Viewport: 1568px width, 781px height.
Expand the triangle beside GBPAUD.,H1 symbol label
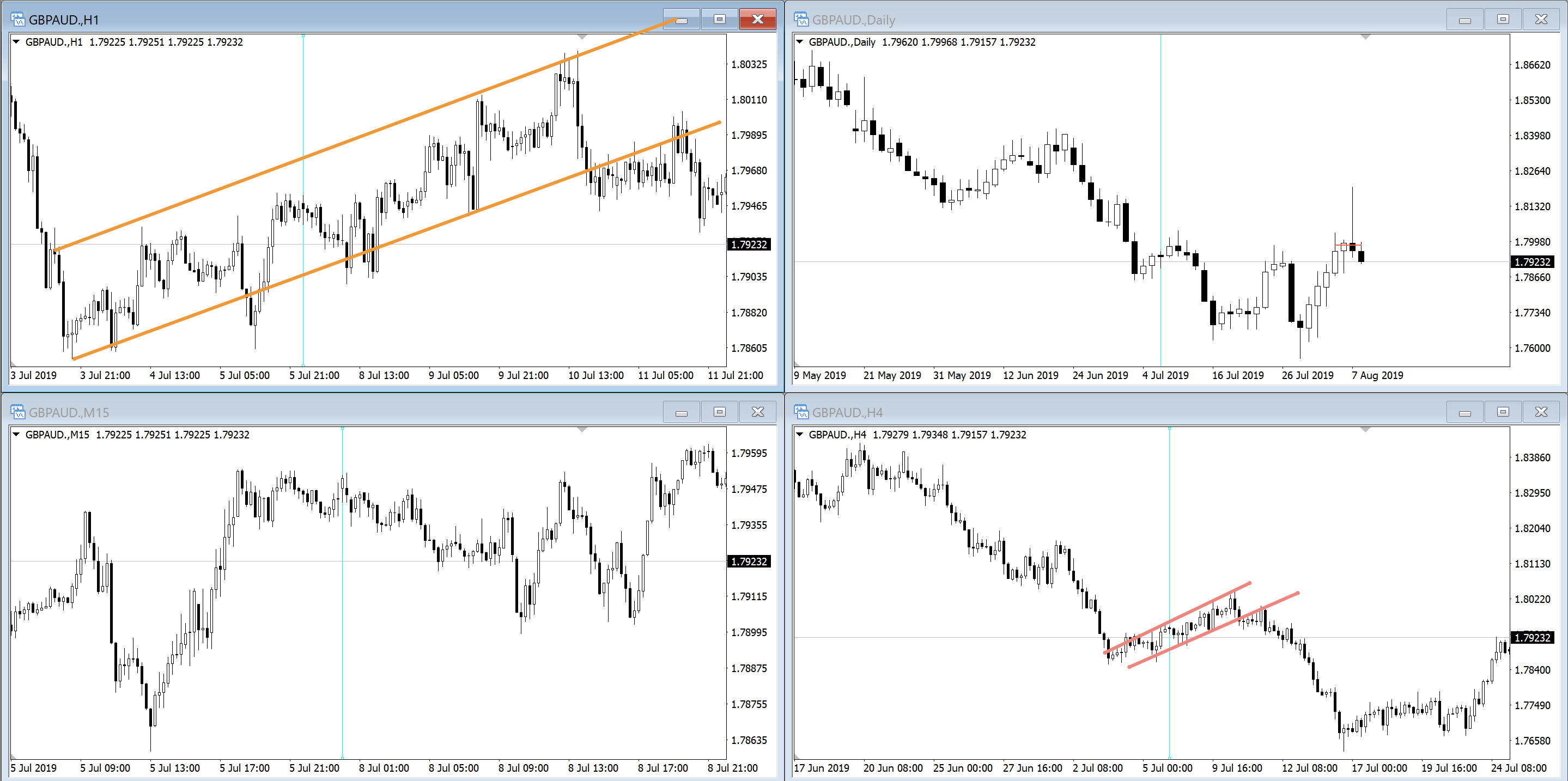point(16,42)
